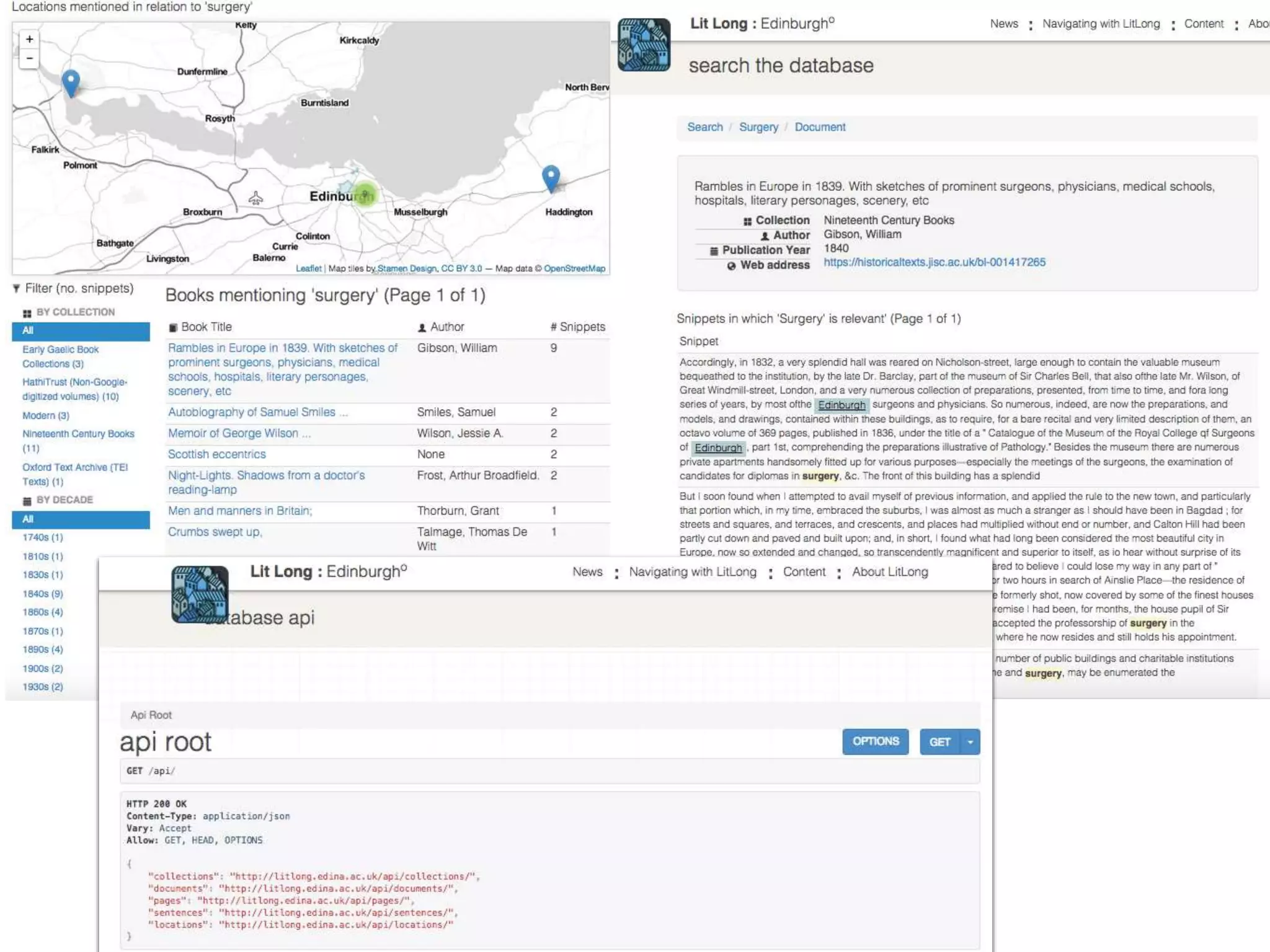Open the historicaltexts.jisc.ac.uk web address link
Screen dimensions: 1270x952
pos(934,262)
